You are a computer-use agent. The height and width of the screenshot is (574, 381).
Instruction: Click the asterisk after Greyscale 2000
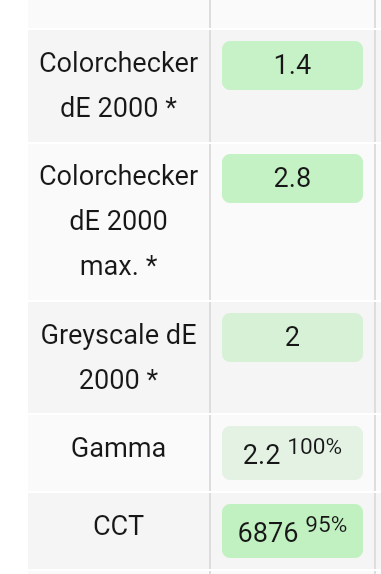tap(152, 376)
